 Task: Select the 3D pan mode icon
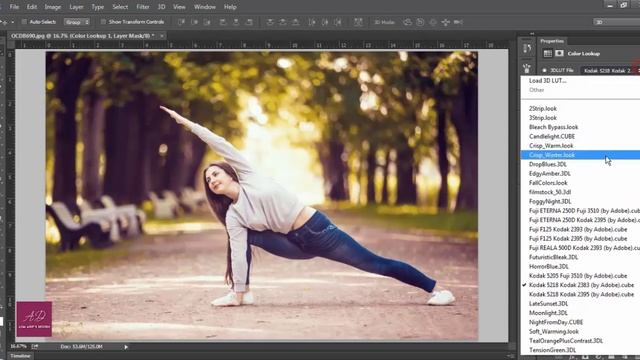tap(433, 22)
